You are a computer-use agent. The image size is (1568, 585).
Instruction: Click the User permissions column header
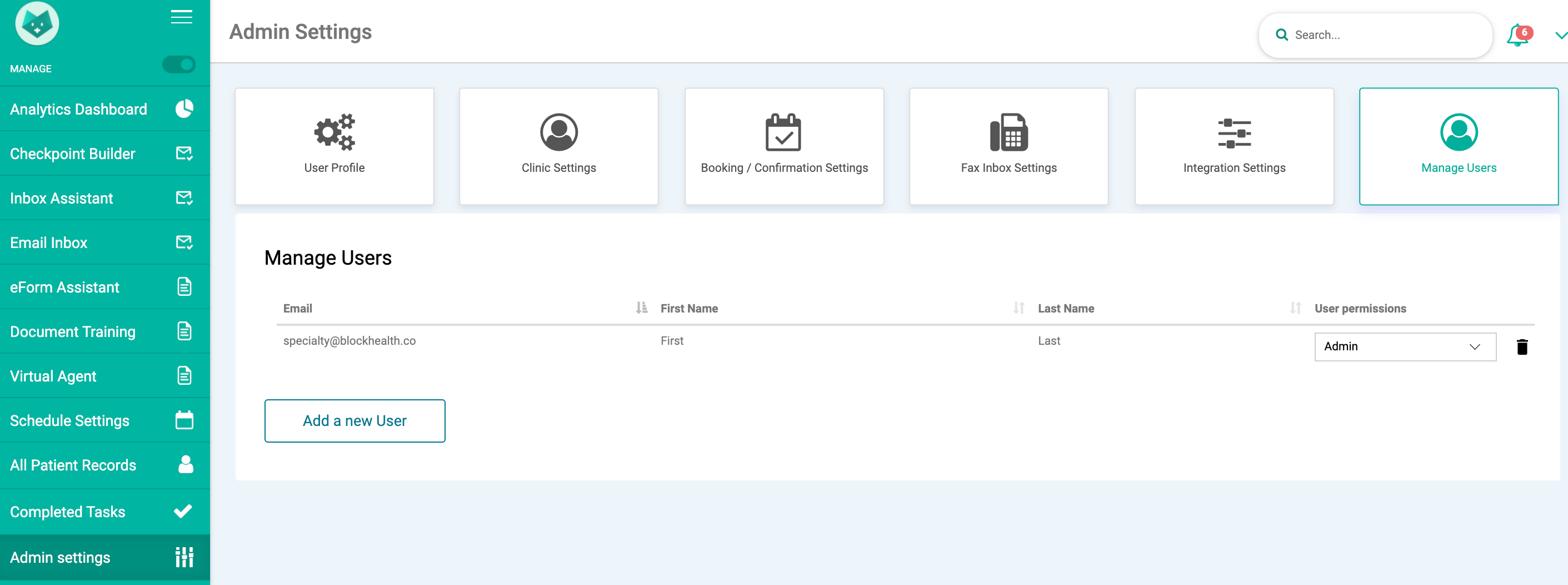(1360, 308)
